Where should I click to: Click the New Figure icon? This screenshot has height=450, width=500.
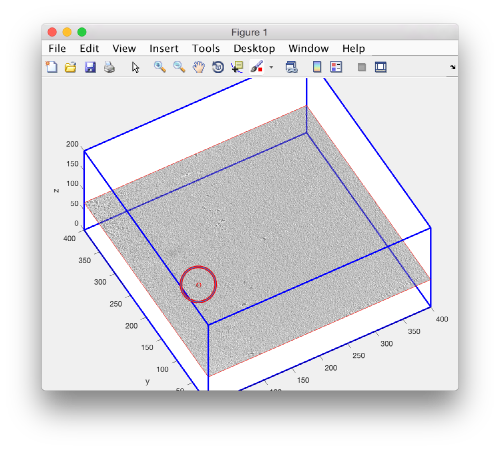pyautogui.click(x=51, y=67)
